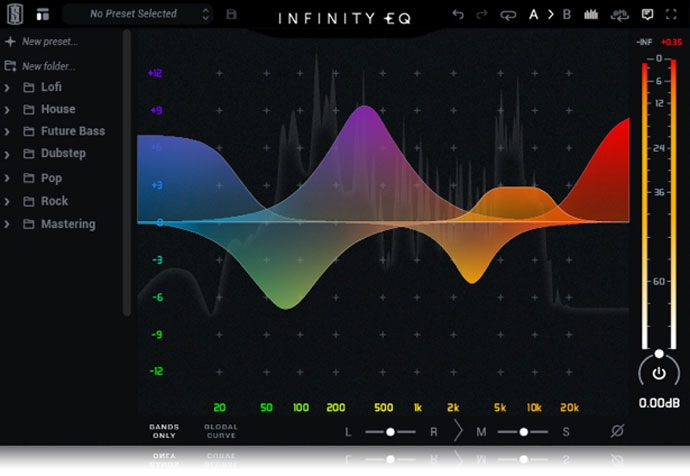Enable Bands Only display mode

click(x=164, y=431)
